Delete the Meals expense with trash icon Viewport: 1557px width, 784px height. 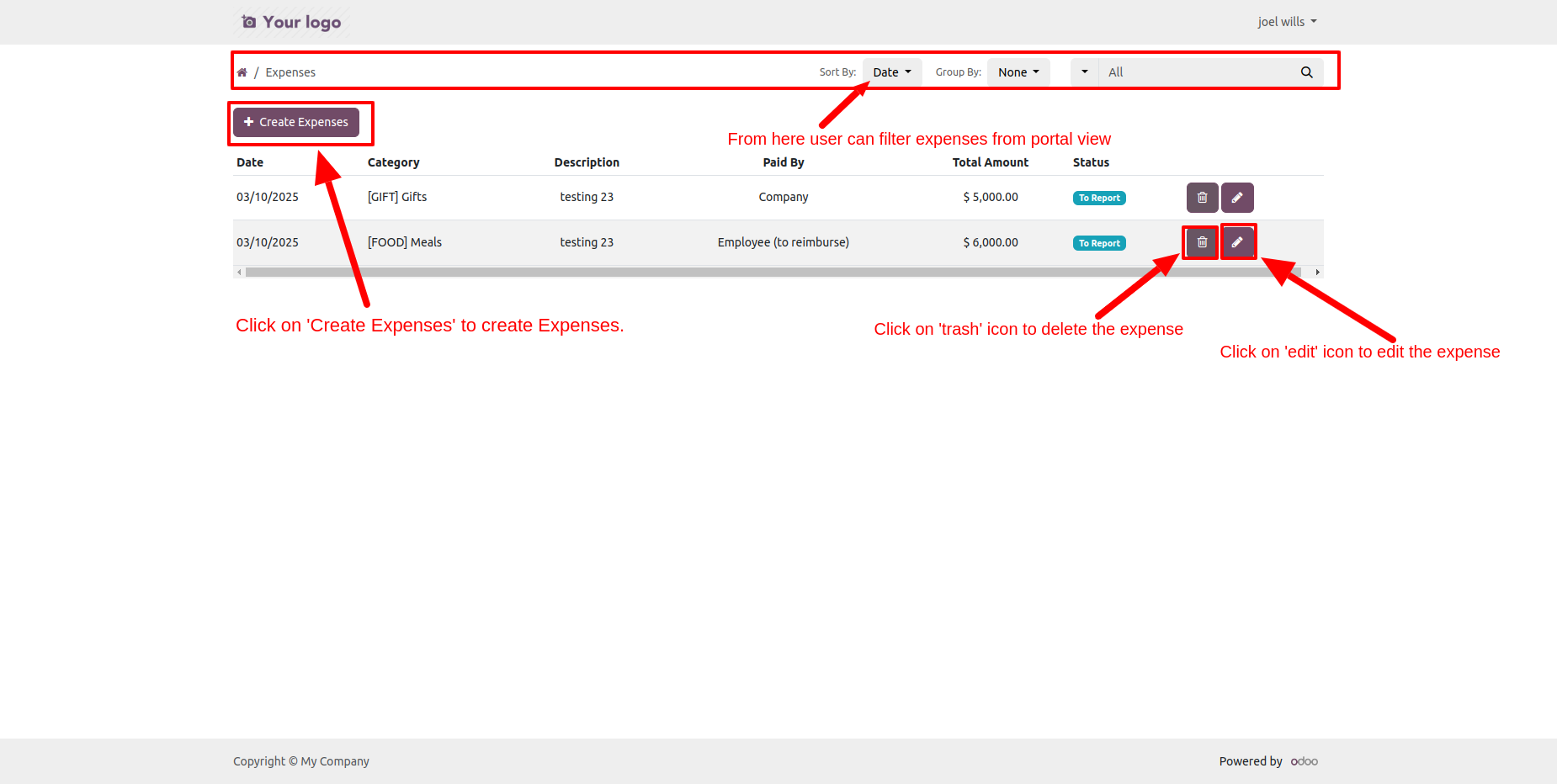(x=1202, y=242)
